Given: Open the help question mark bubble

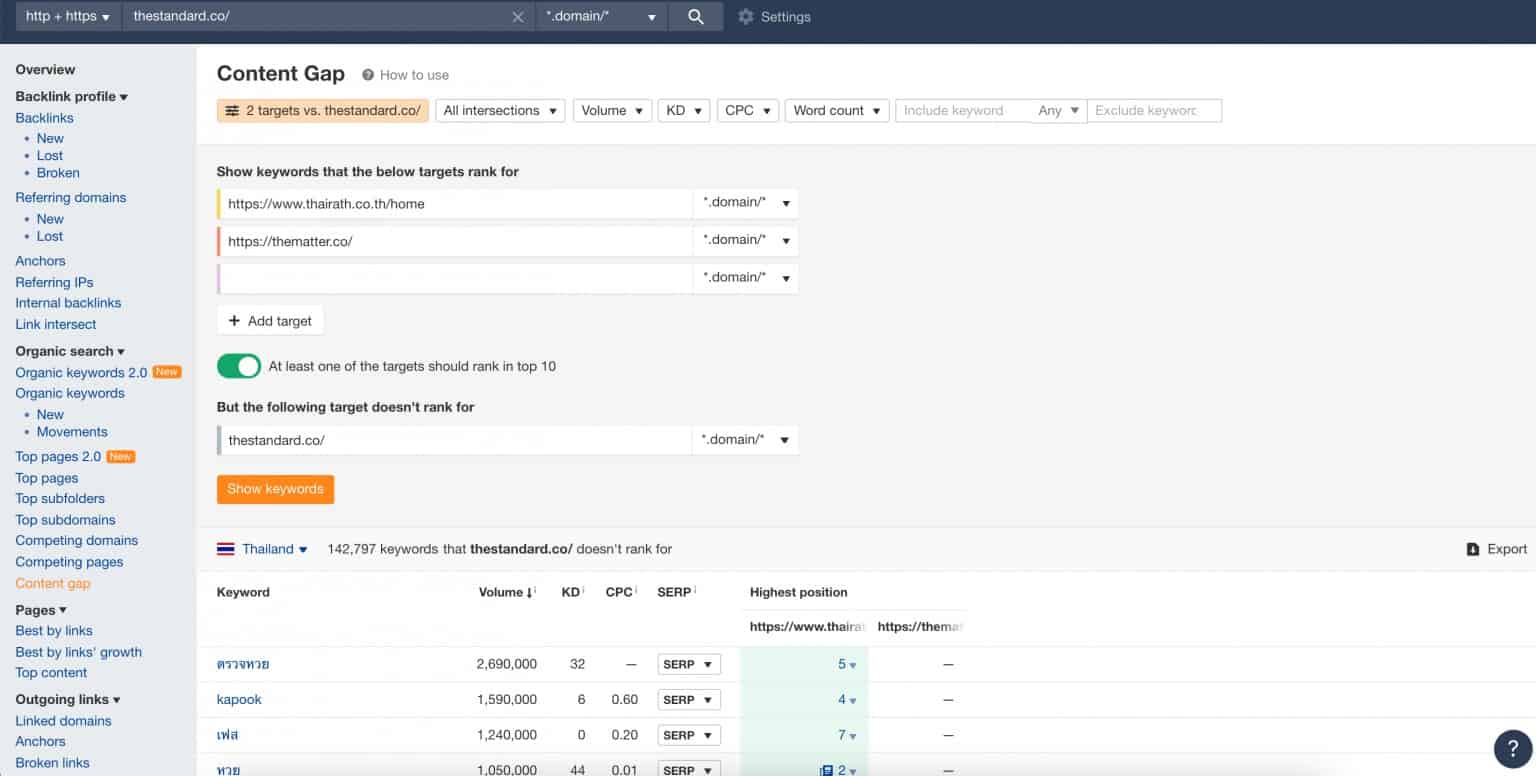Looking at the screenshot, I should 1513,748.
